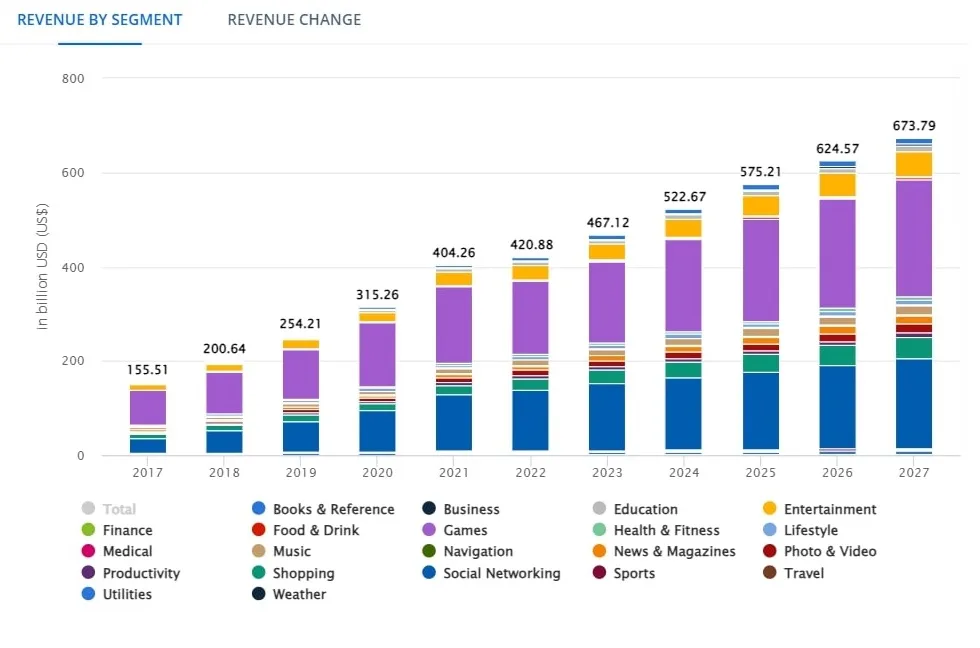Click the Productivity legend label

141,573
